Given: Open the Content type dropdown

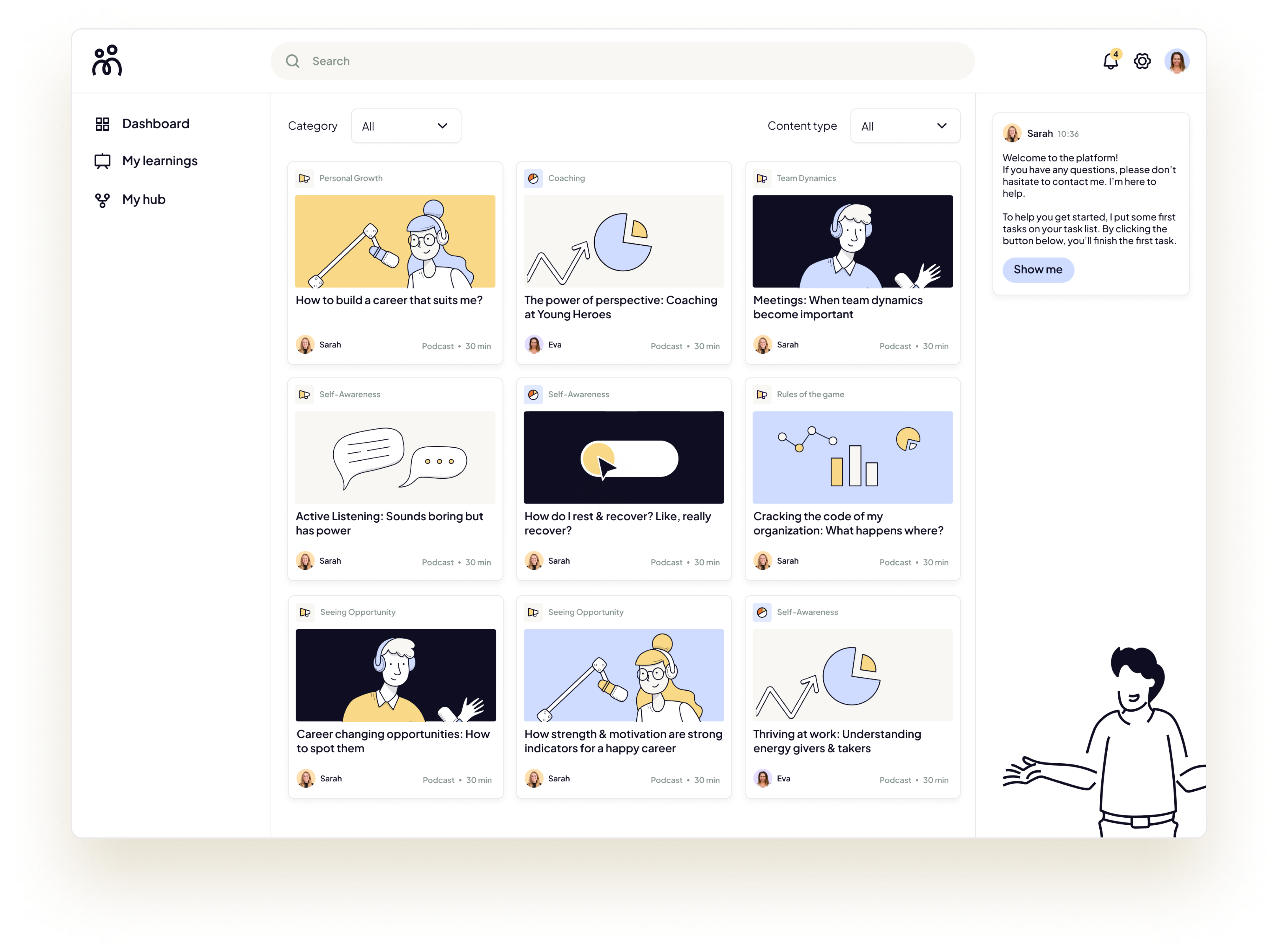Looking at the screenshot, I should [905, 126].
